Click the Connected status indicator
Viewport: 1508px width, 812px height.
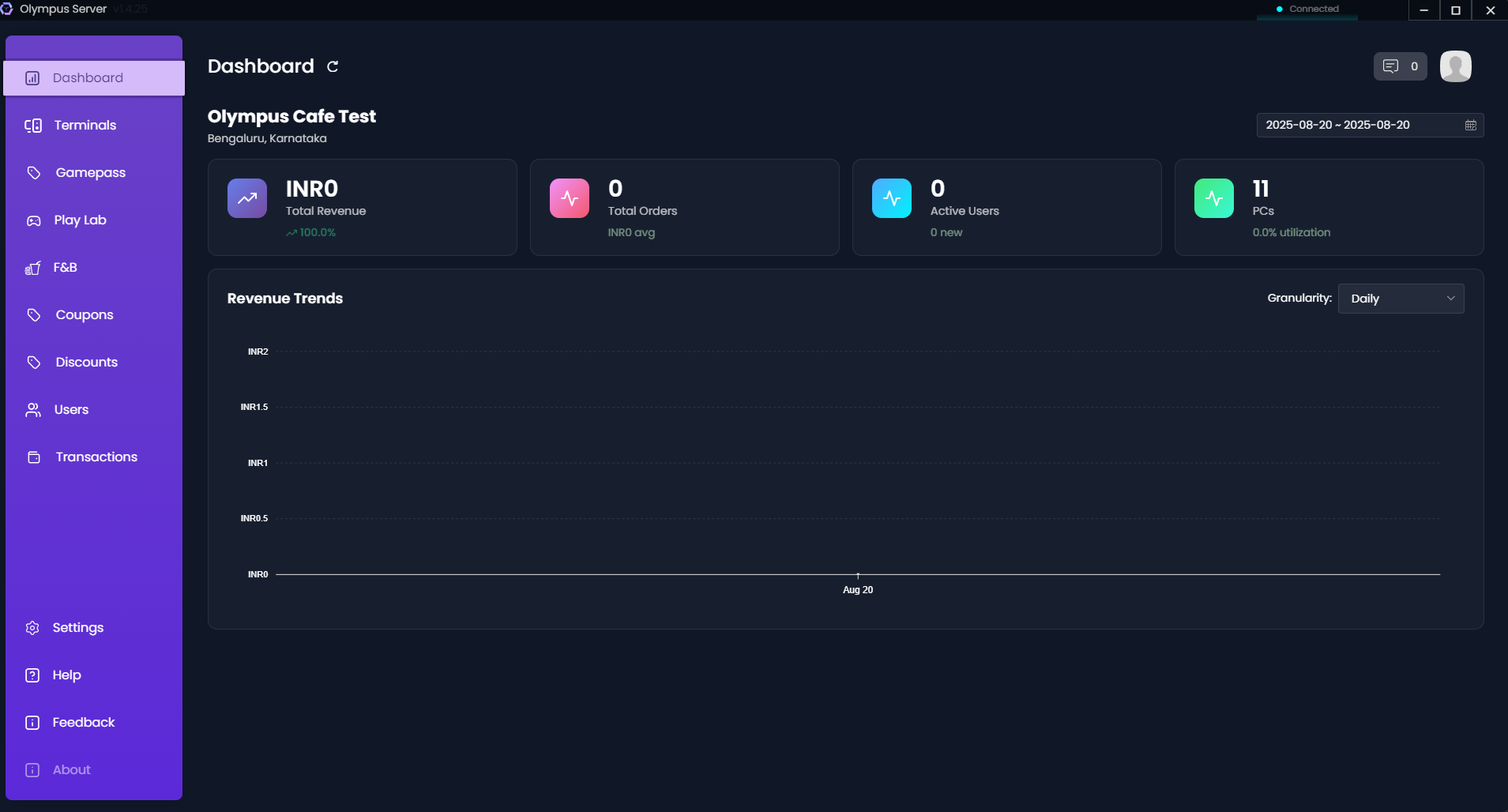(x=1307, y=8)
